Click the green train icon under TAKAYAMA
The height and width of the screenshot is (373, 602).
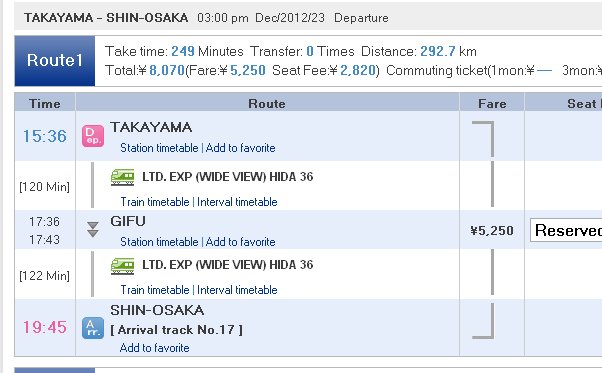[122, 177]
